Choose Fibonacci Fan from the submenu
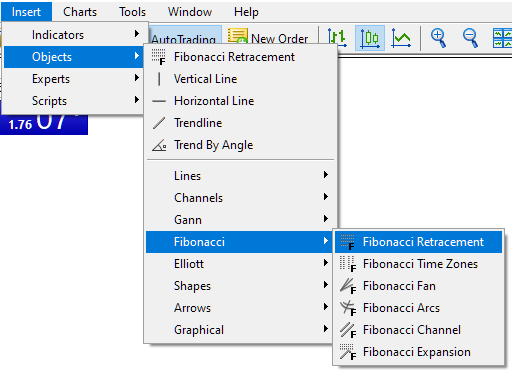The height and width of the screenshot is (372, 512). pyautogui.click(x=418, y=286)
